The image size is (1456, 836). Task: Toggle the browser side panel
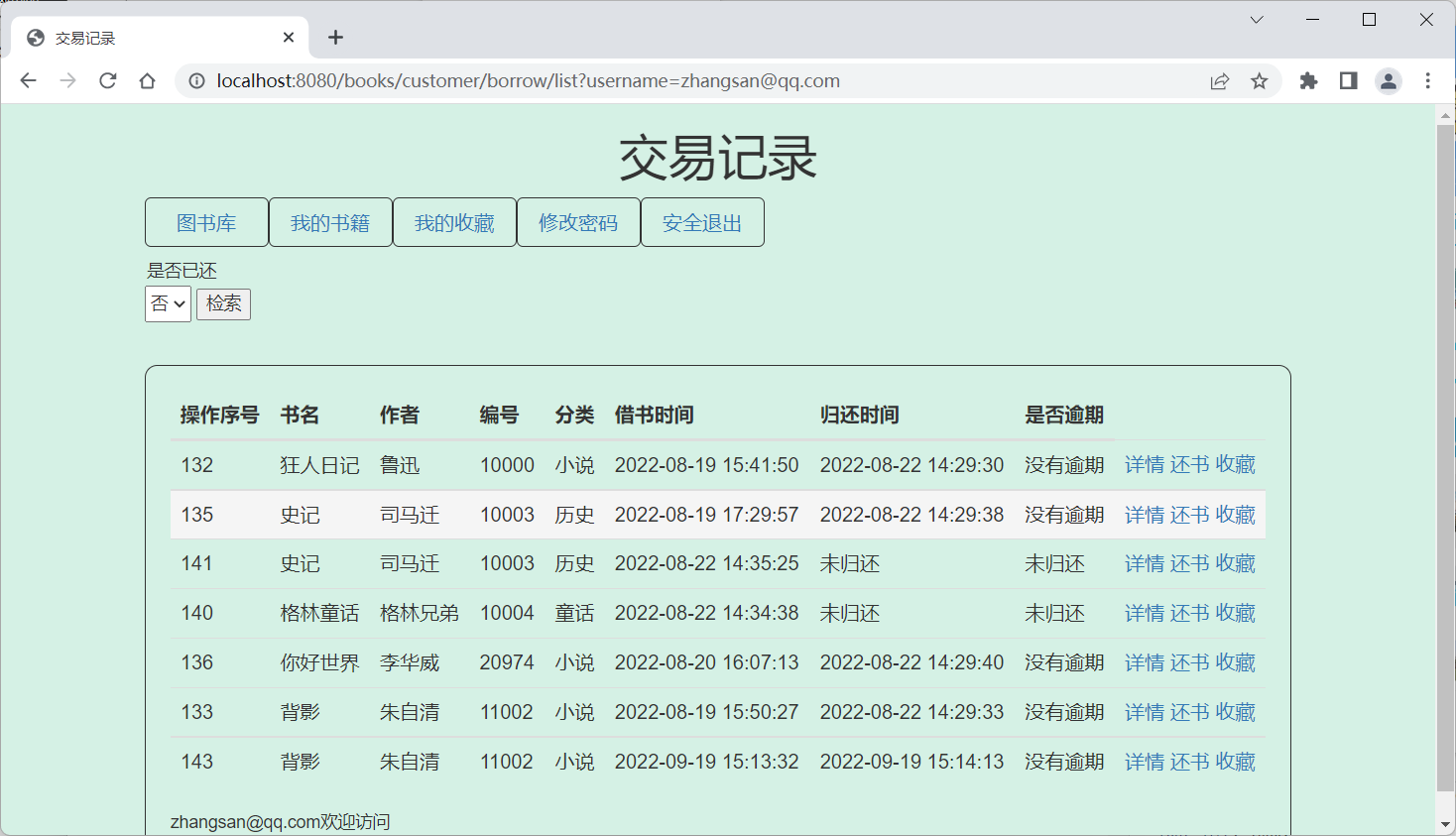(x=1348, y=81)
